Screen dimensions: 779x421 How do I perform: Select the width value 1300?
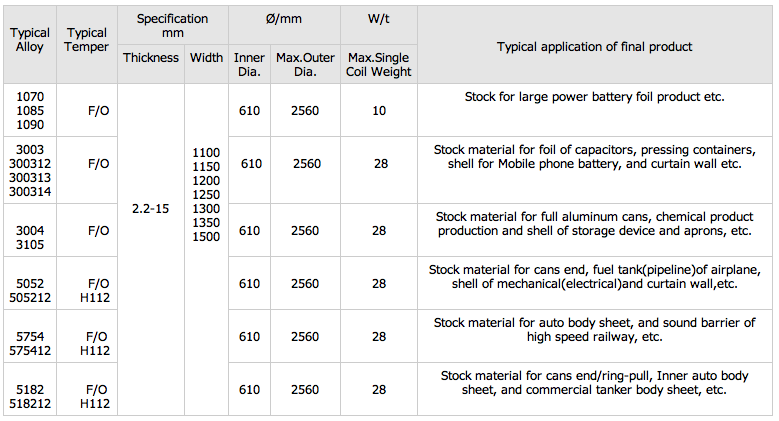pyautogui.click(x=206, y=209)
